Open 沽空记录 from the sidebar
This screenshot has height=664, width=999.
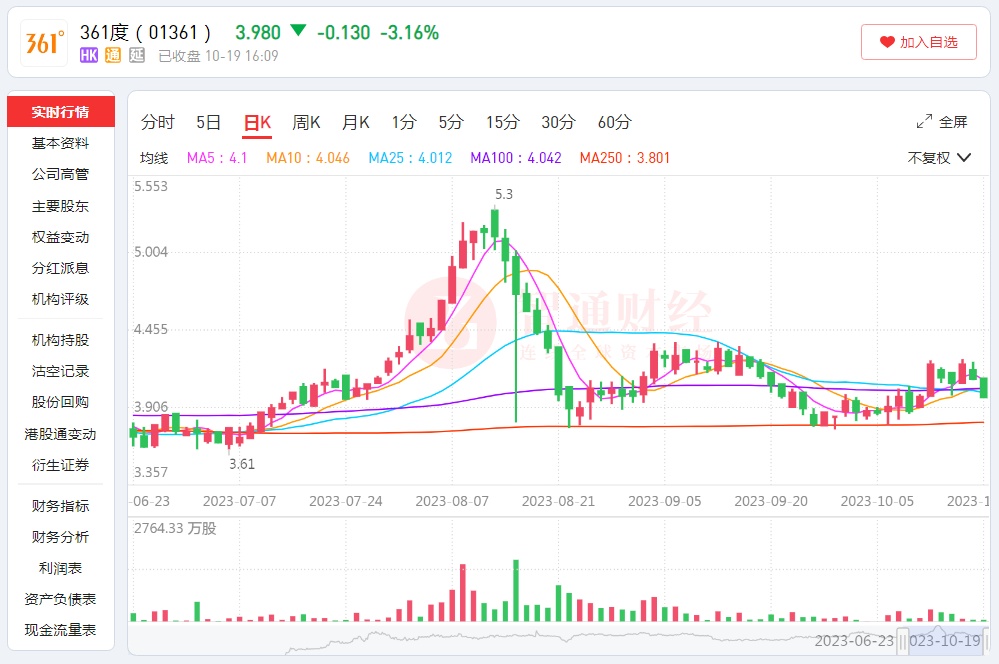(60, 371)
